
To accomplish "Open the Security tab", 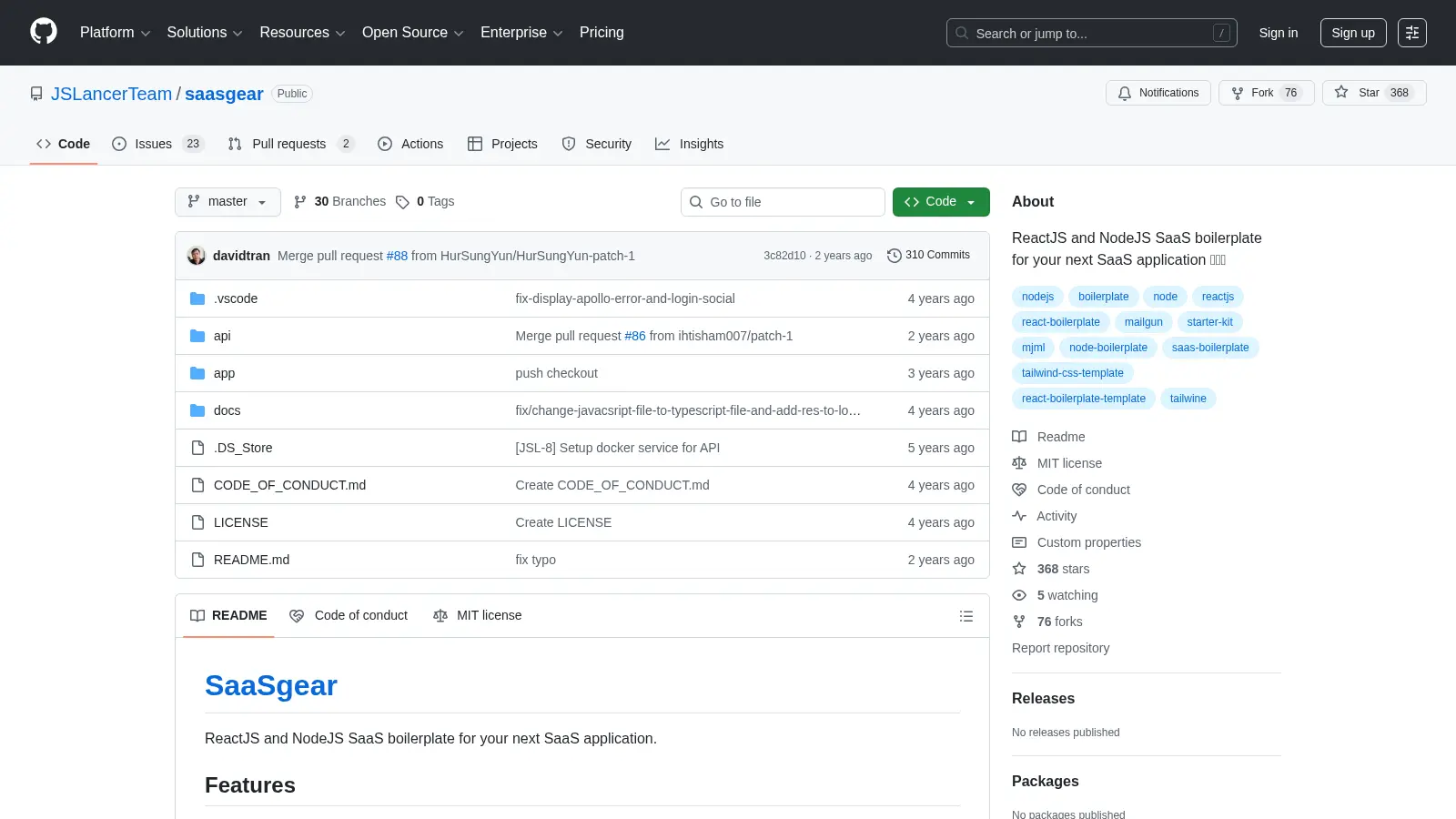I will tap(597, 144).
